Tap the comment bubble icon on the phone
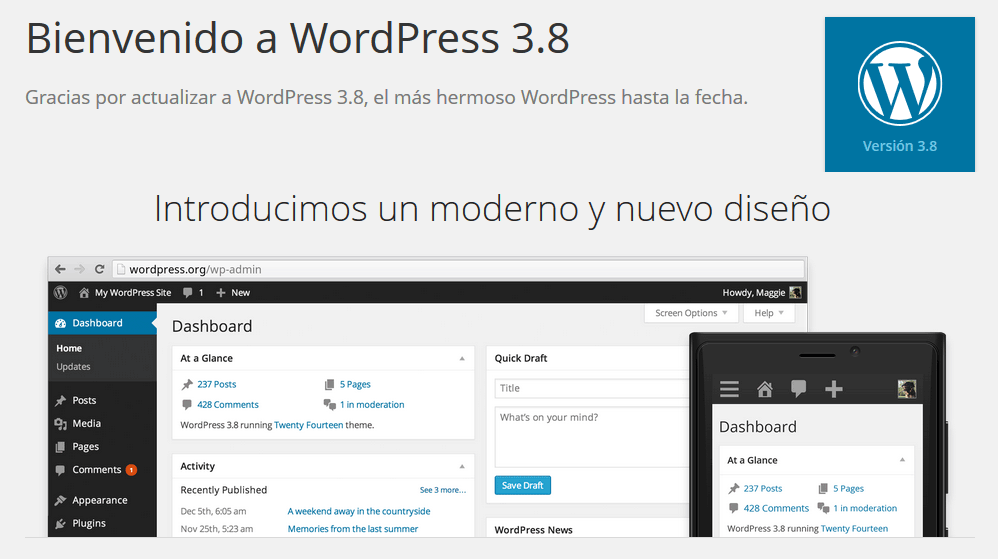998x559 pixels. coord(798,388)
